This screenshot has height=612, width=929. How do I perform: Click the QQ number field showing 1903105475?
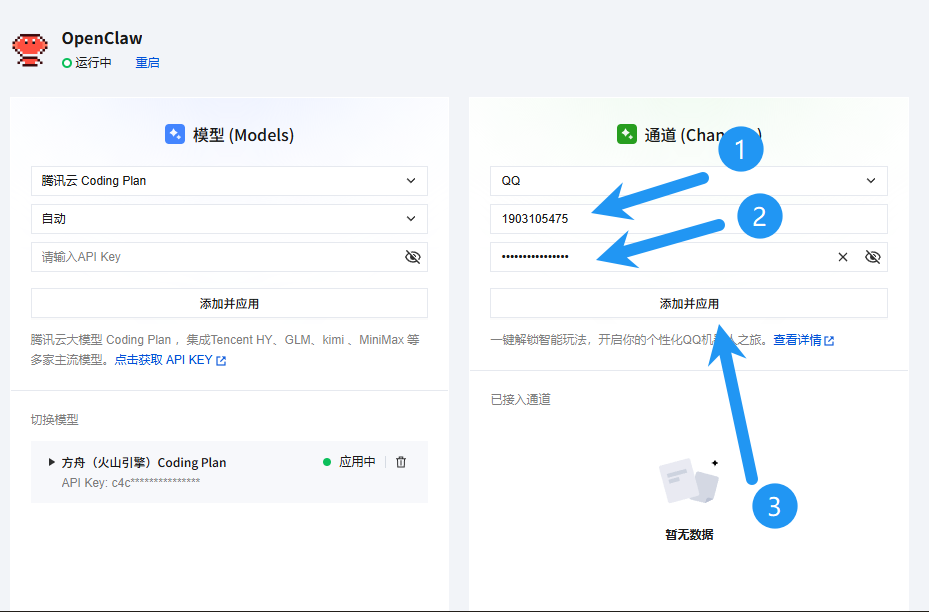688,219
